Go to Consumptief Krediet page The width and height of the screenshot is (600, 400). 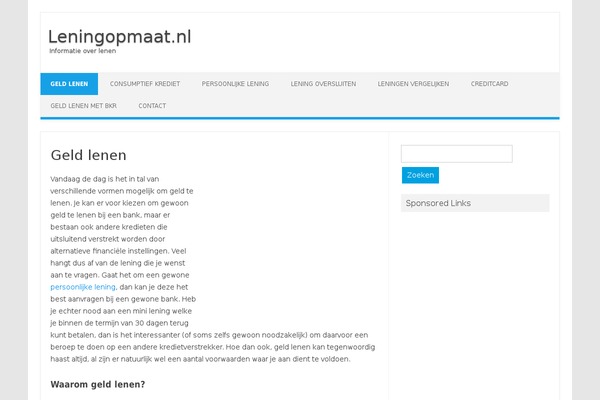(145, 84)
